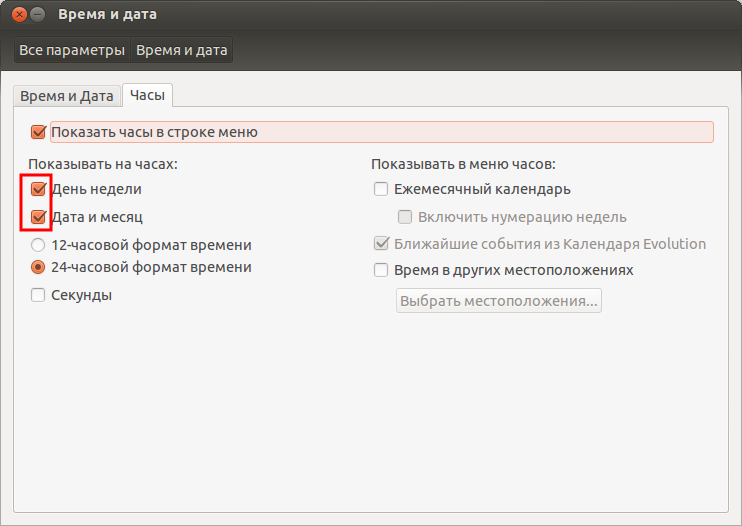The height and width of the screenshot is (526, 742).
Task: Click the Время и дата breadcrumb button
Action: (181, 50)
